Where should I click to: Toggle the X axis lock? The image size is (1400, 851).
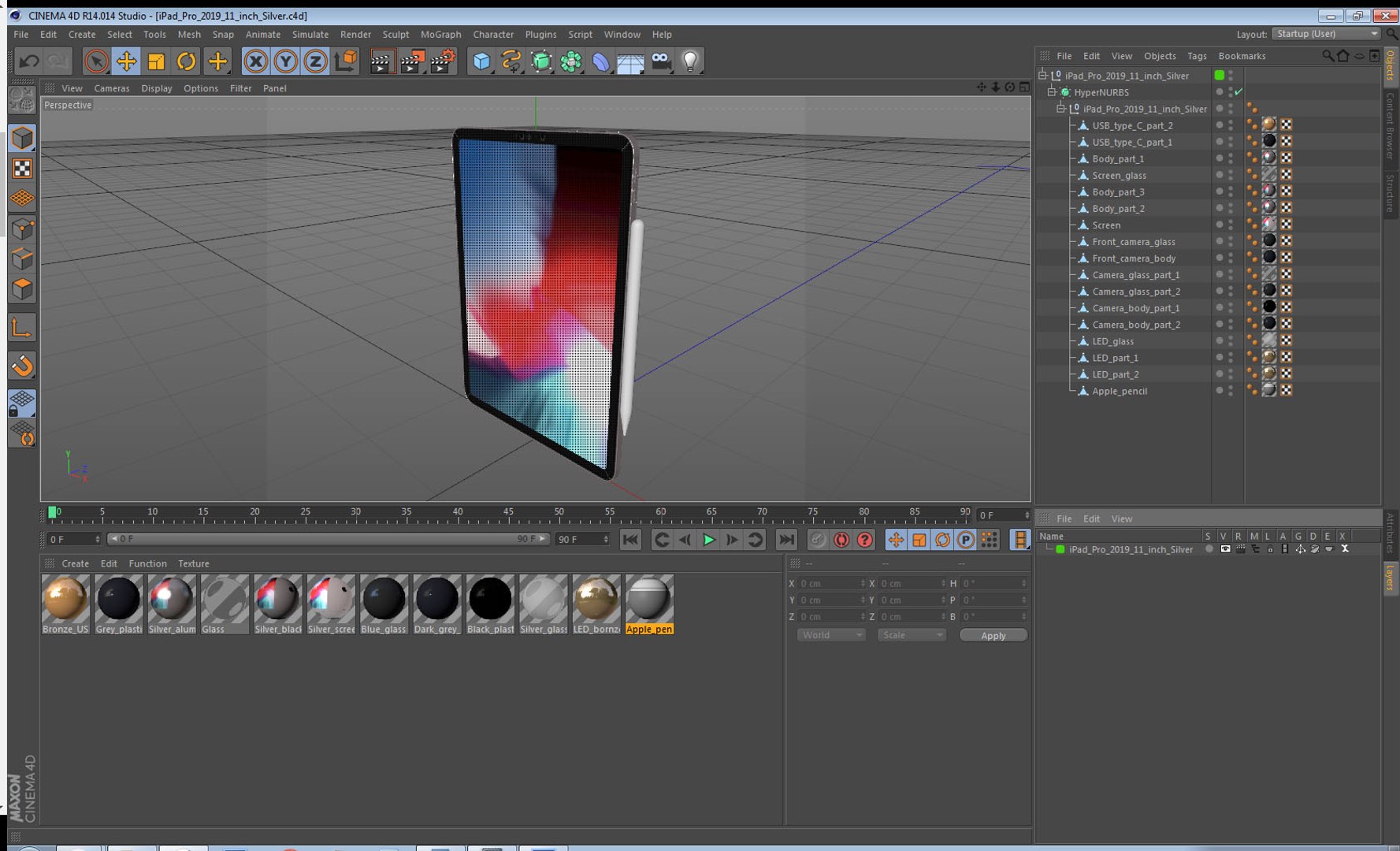tap(255, 61)
